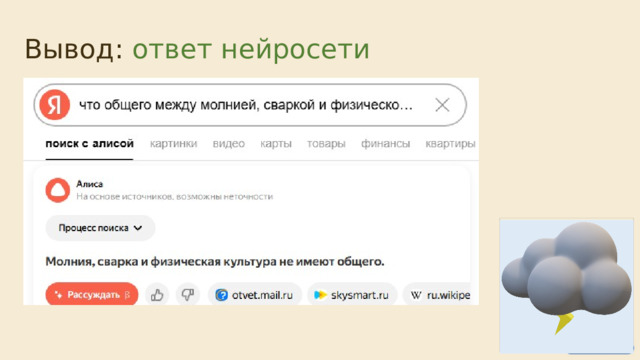Open the skysmart.ru source link
The image size is (640, 360).
pyautogui.click(x=352, y=295)
